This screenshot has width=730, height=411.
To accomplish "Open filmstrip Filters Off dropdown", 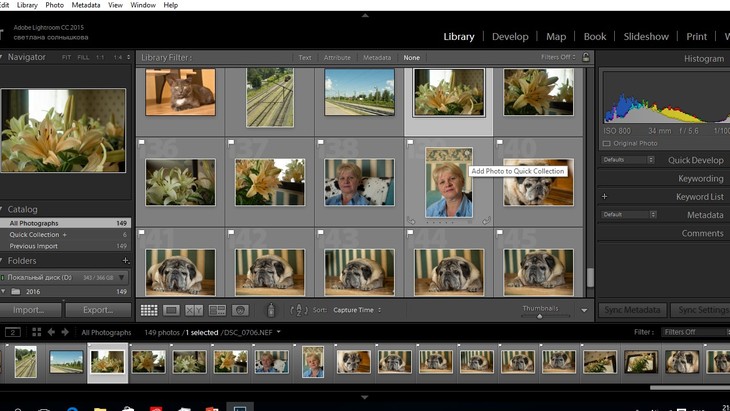I will click(x=696, y=332).
